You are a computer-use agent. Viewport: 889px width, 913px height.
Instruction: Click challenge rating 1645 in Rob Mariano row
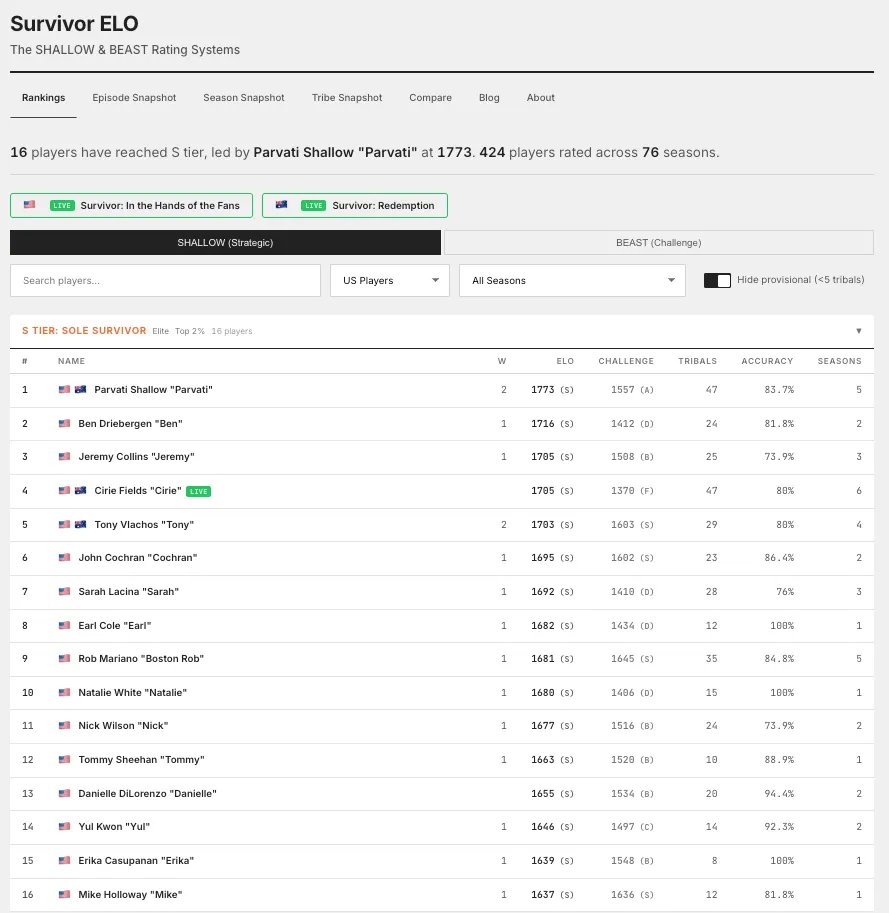coord(622,659)
